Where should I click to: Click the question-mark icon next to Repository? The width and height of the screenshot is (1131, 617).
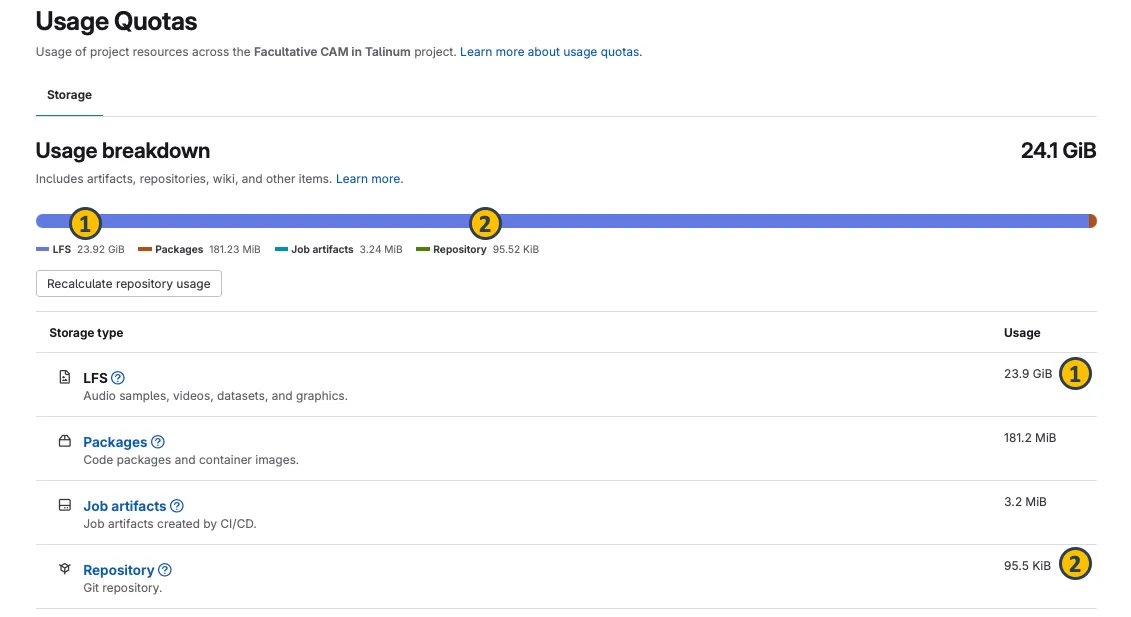coord(165,570)
